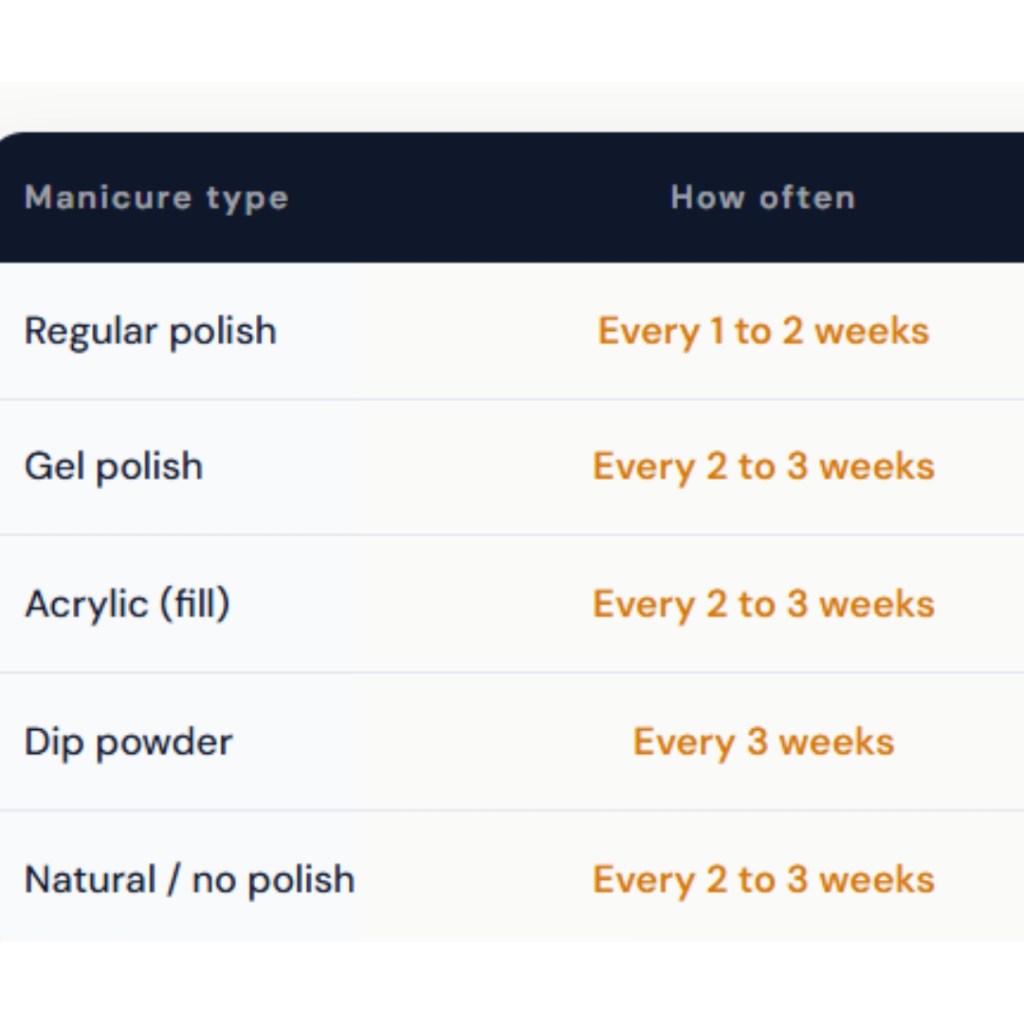Click the Every 3 weeks text
The image size is (1024, 1024).
click(763, 742)
